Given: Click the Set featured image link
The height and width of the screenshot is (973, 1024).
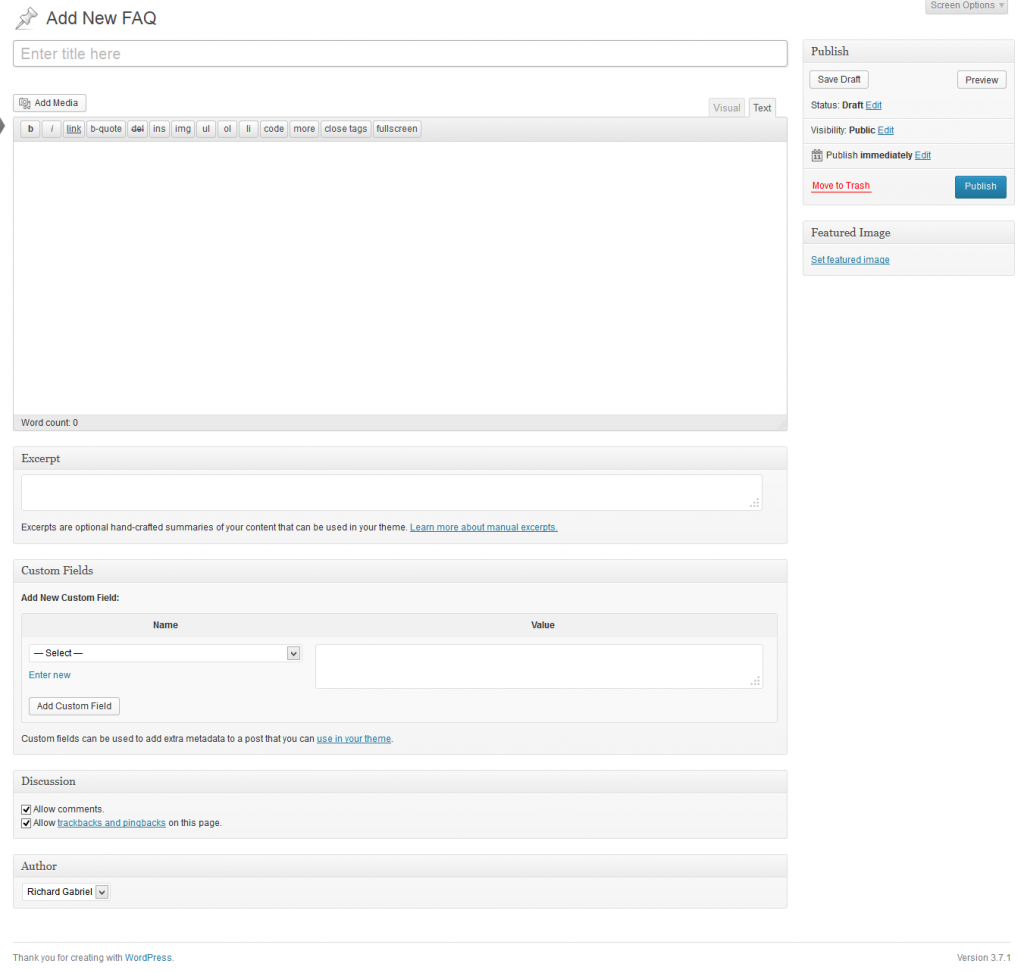Looking at the screenshot, I should (x=850, y=260).
